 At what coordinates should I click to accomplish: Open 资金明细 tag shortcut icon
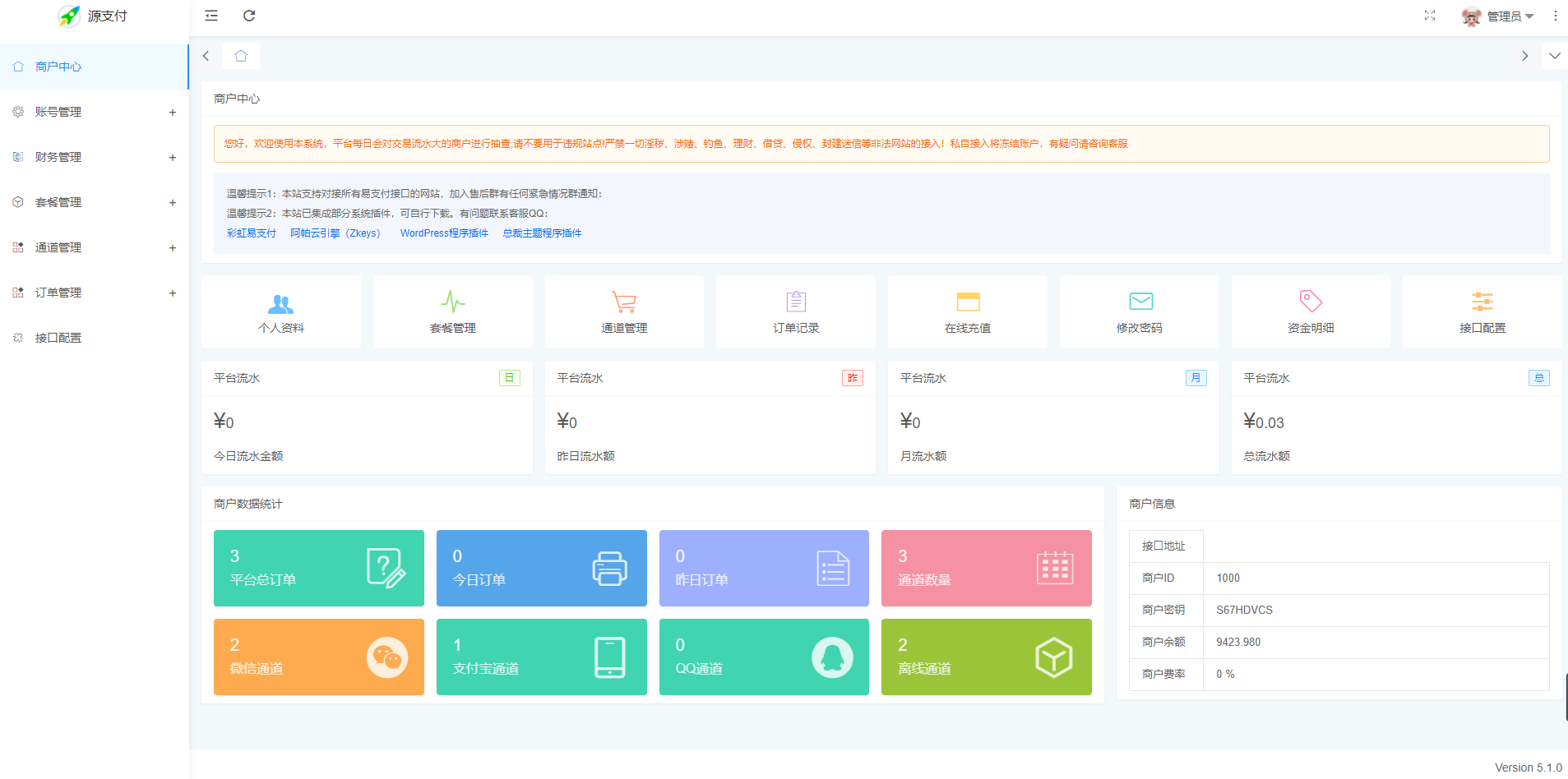tap(1311, 302)
